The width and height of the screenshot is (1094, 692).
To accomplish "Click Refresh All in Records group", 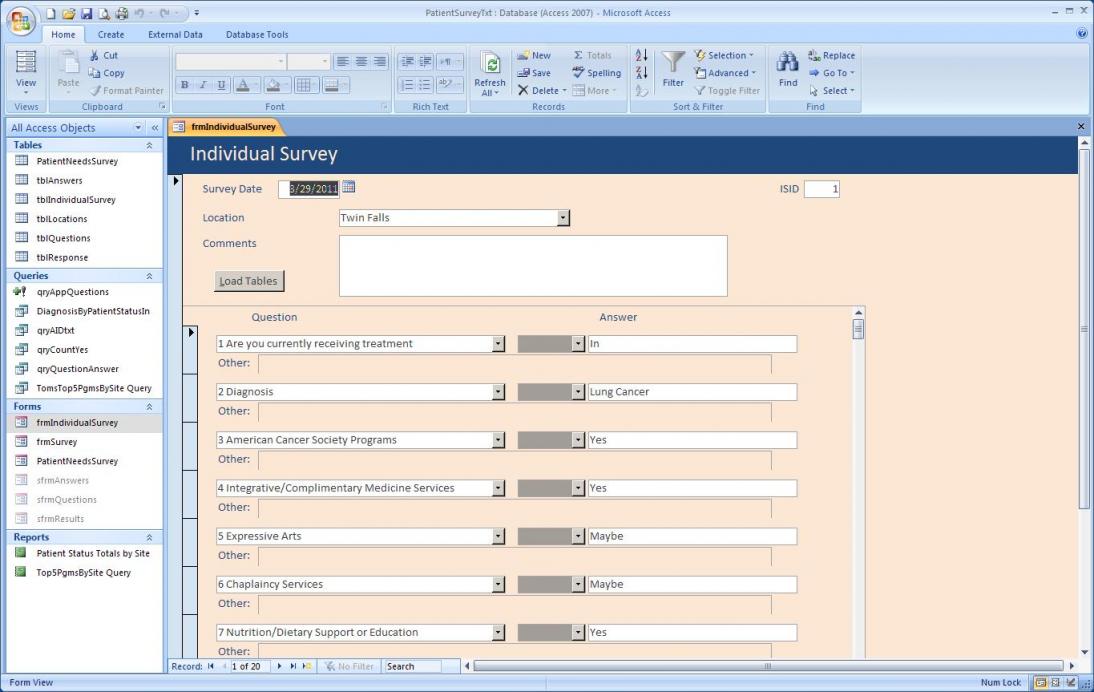I will point(490,74).
